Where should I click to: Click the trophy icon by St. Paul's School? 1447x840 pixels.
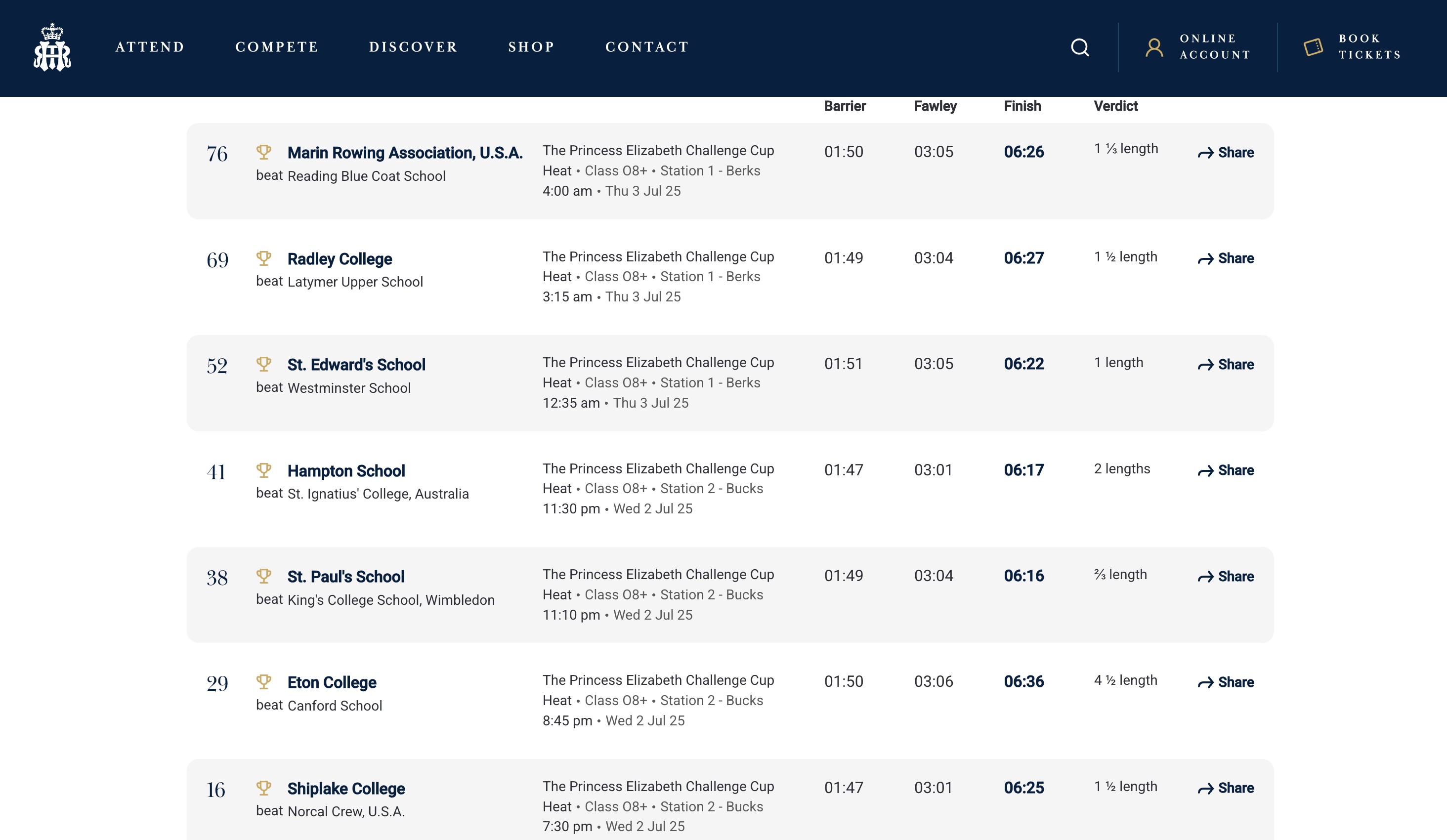click(263, 576)
